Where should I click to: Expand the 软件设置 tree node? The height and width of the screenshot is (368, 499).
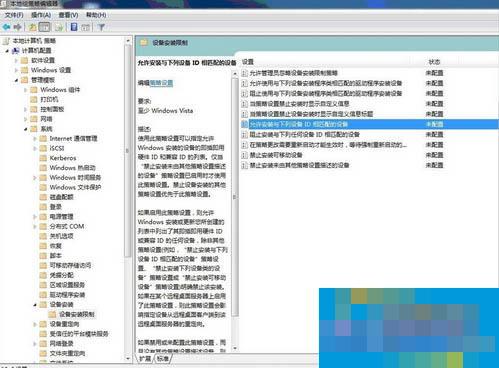[16, 60]
